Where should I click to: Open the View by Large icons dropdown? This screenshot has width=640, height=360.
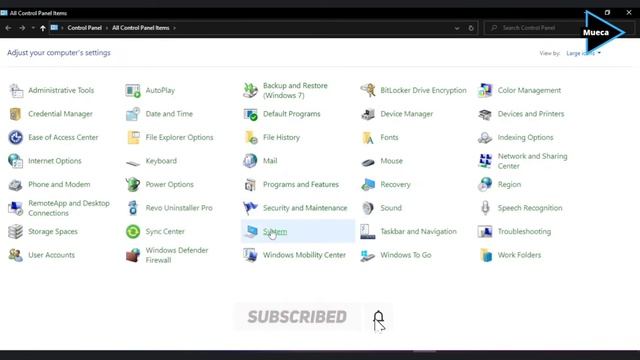pyautogui.click(x=583, y=53)
